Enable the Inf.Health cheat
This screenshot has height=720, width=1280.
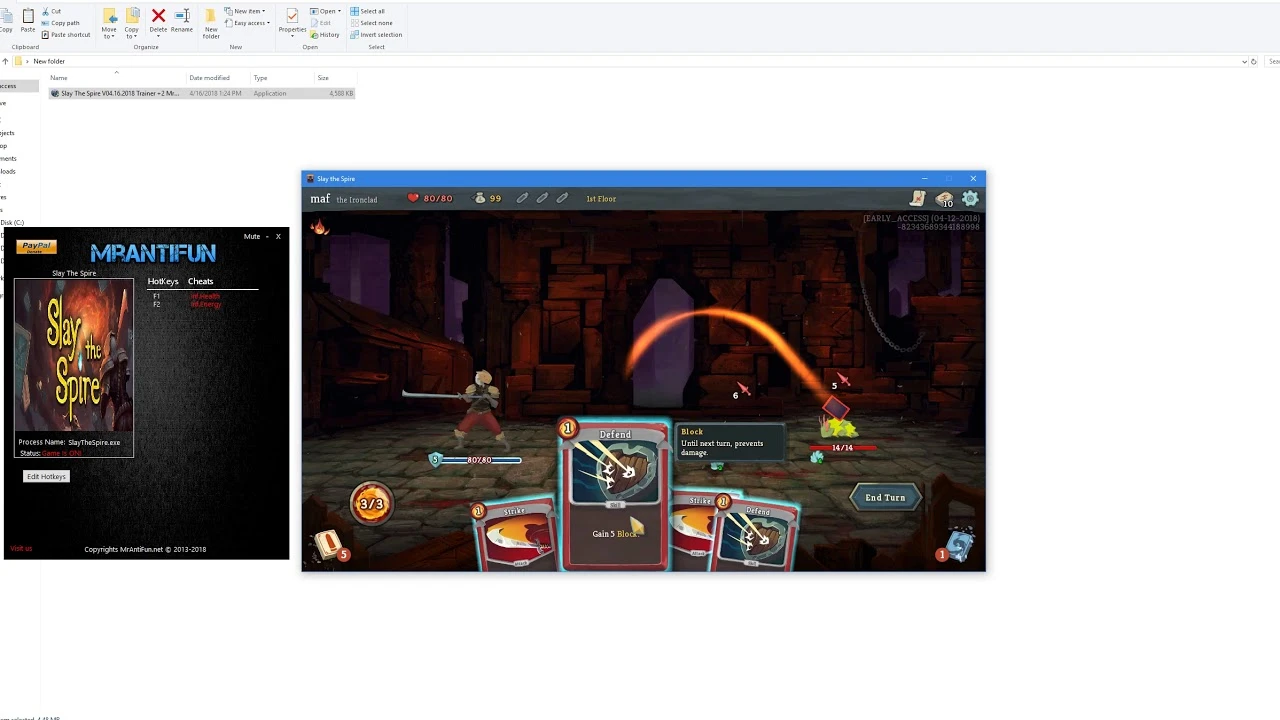pyautogui.click(x=205, y=296)
